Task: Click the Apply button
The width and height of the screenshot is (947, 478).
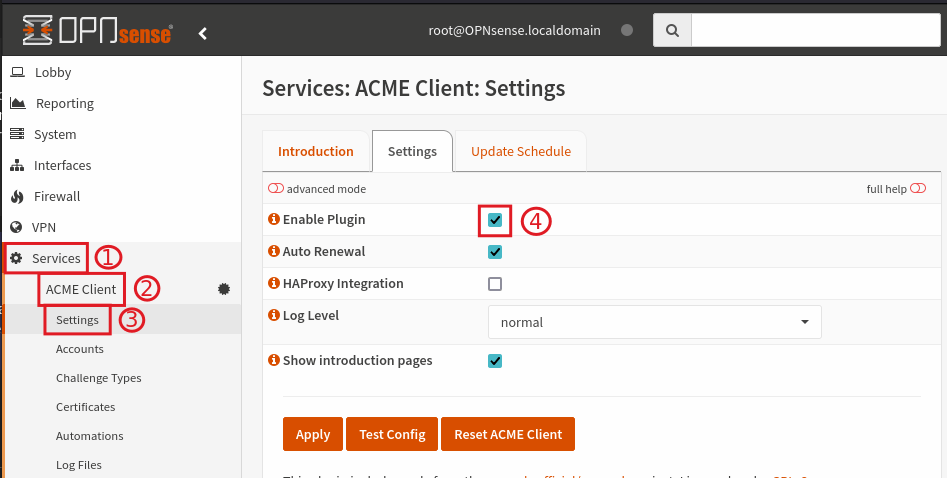Action: 313,434
